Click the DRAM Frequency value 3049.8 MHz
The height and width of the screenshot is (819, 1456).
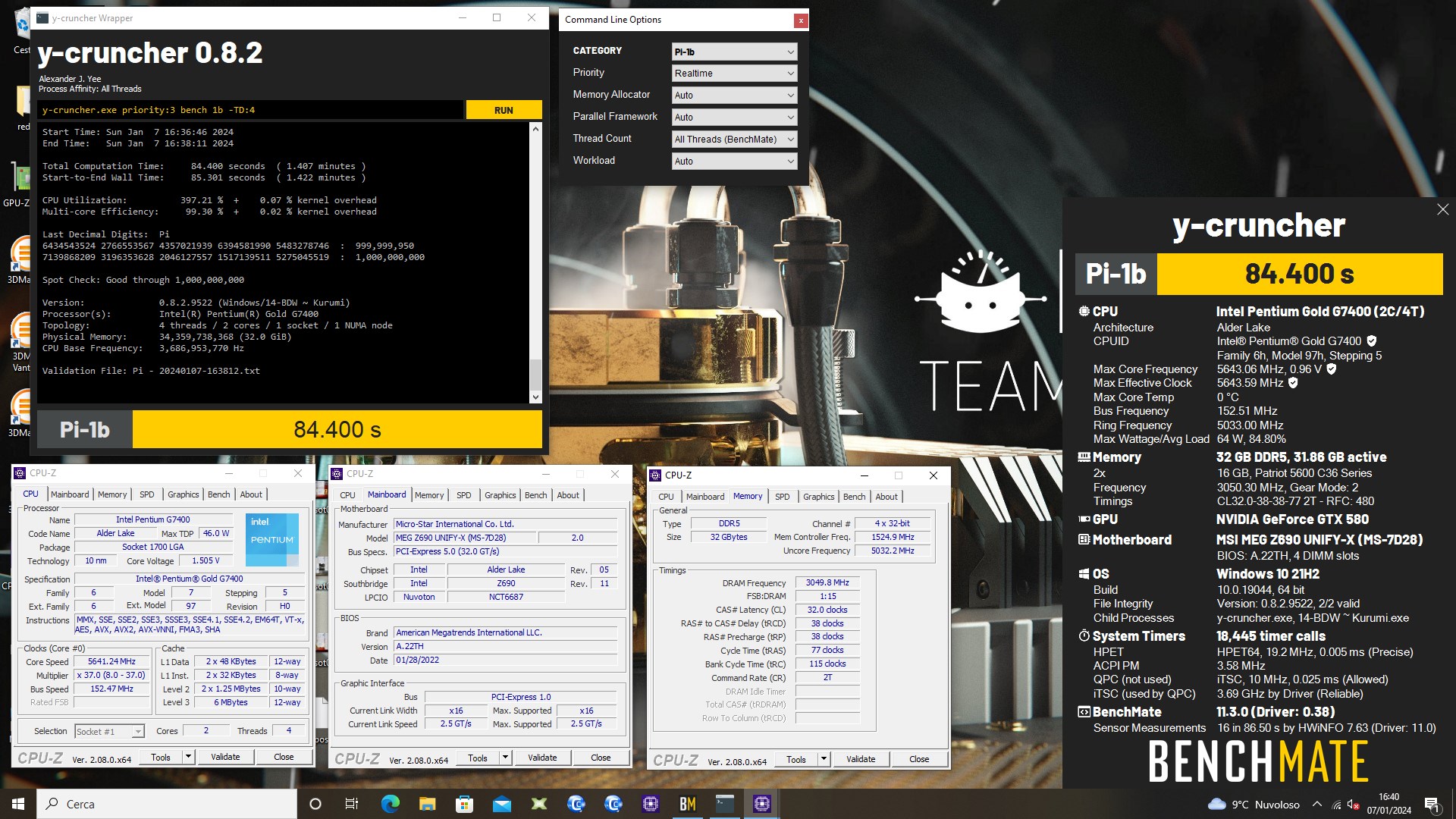coord(827,582)
